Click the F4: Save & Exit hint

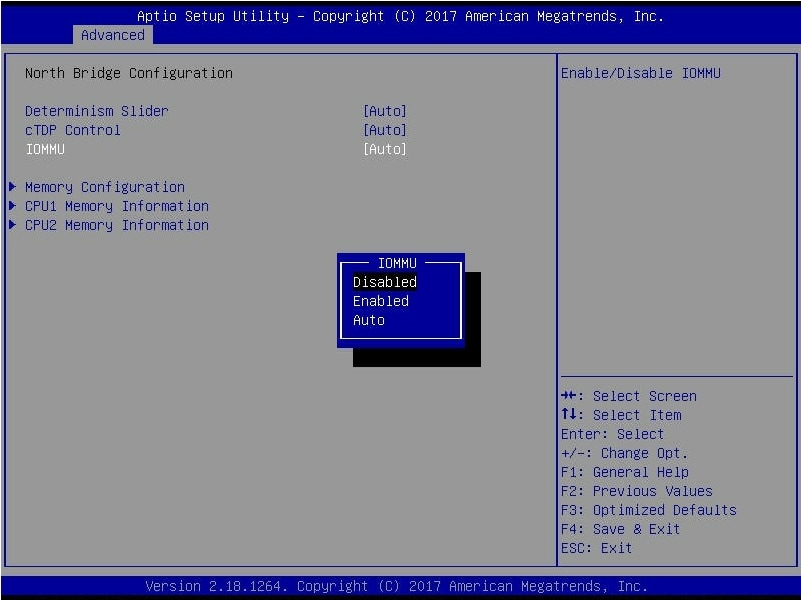pos(620,529)
